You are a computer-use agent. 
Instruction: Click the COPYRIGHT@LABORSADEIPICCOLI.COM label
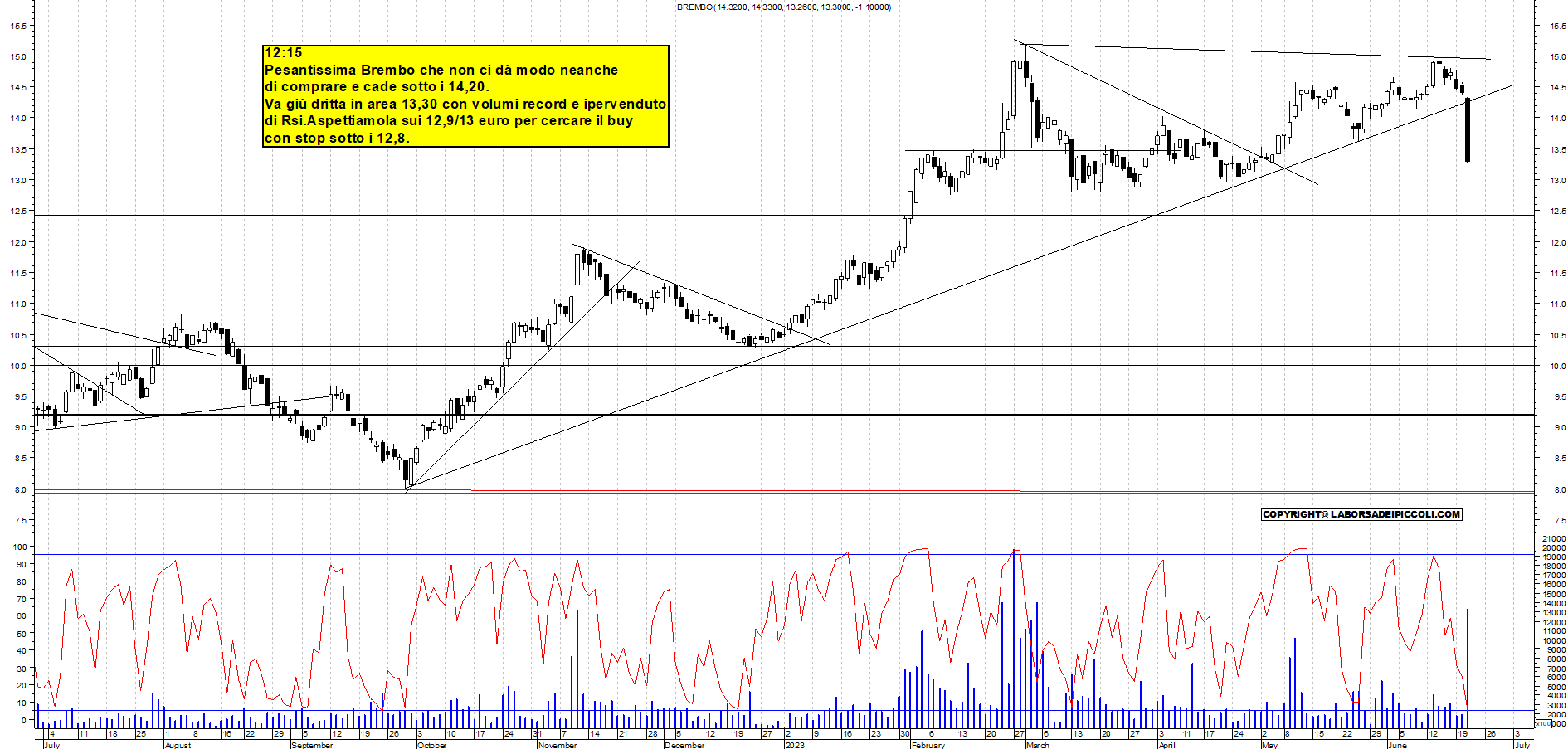1361,514
